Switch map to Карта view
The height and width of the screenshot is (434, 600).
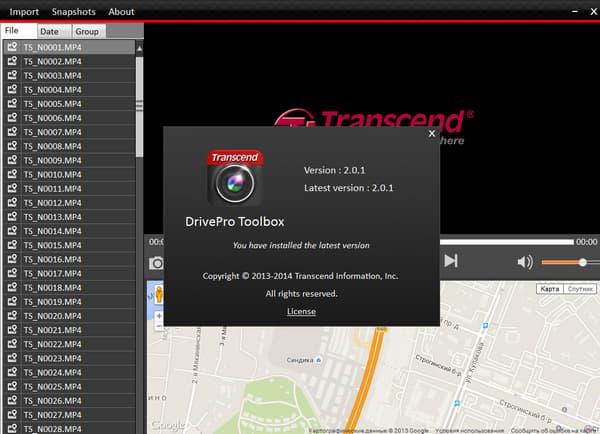(550, 289)
